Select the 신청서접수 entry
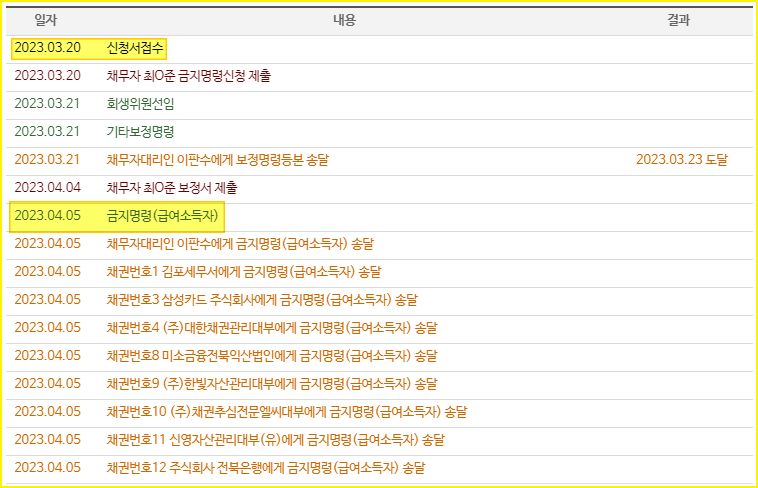The width and height of the screenshot is (758, 488). tap(135, 48)
